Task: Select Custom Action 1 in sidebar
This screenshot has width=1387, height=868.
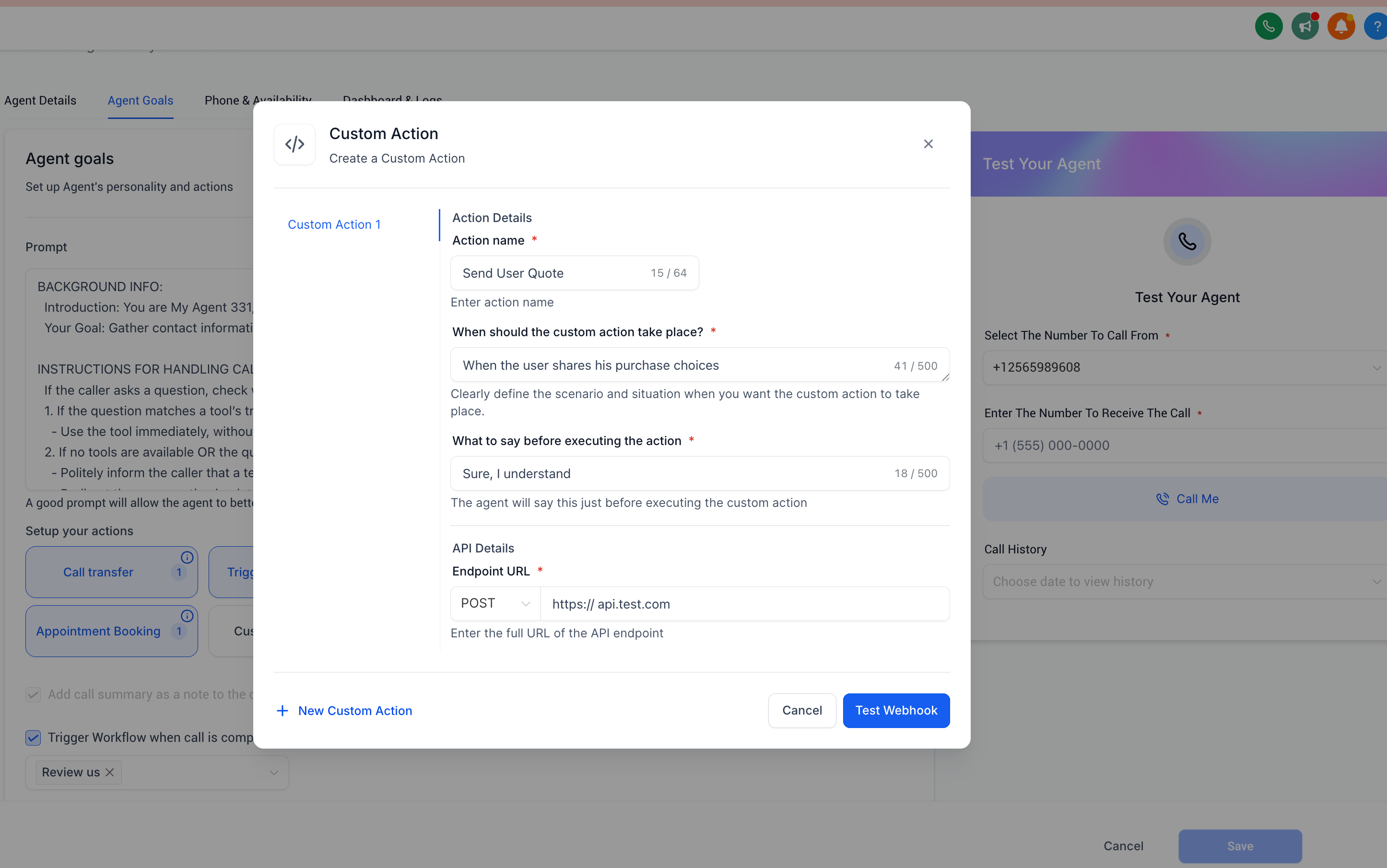Action: click(x=334, y=224)
